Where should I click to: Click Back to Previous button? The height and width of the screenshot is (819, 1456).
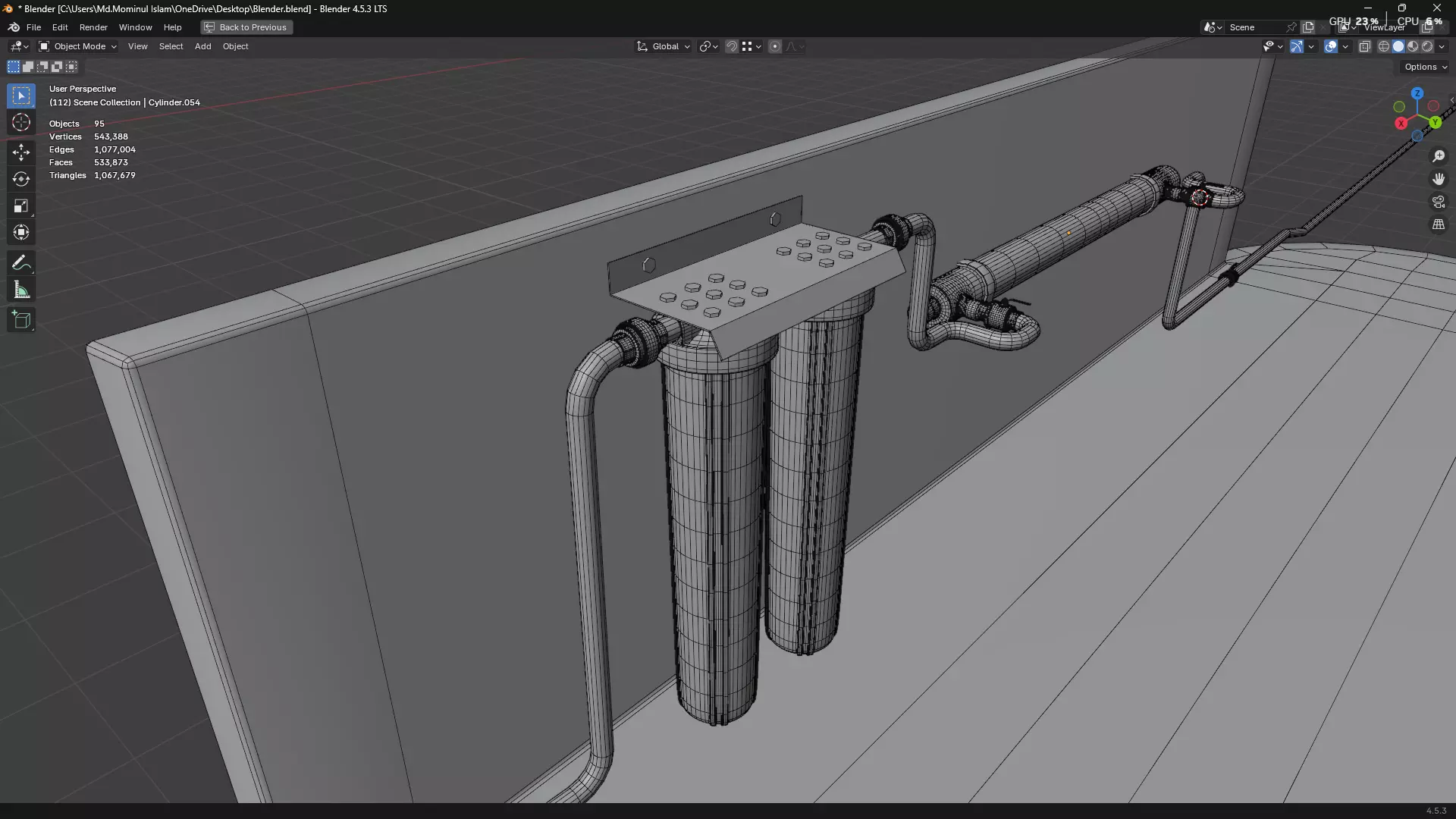click(246, 27)
